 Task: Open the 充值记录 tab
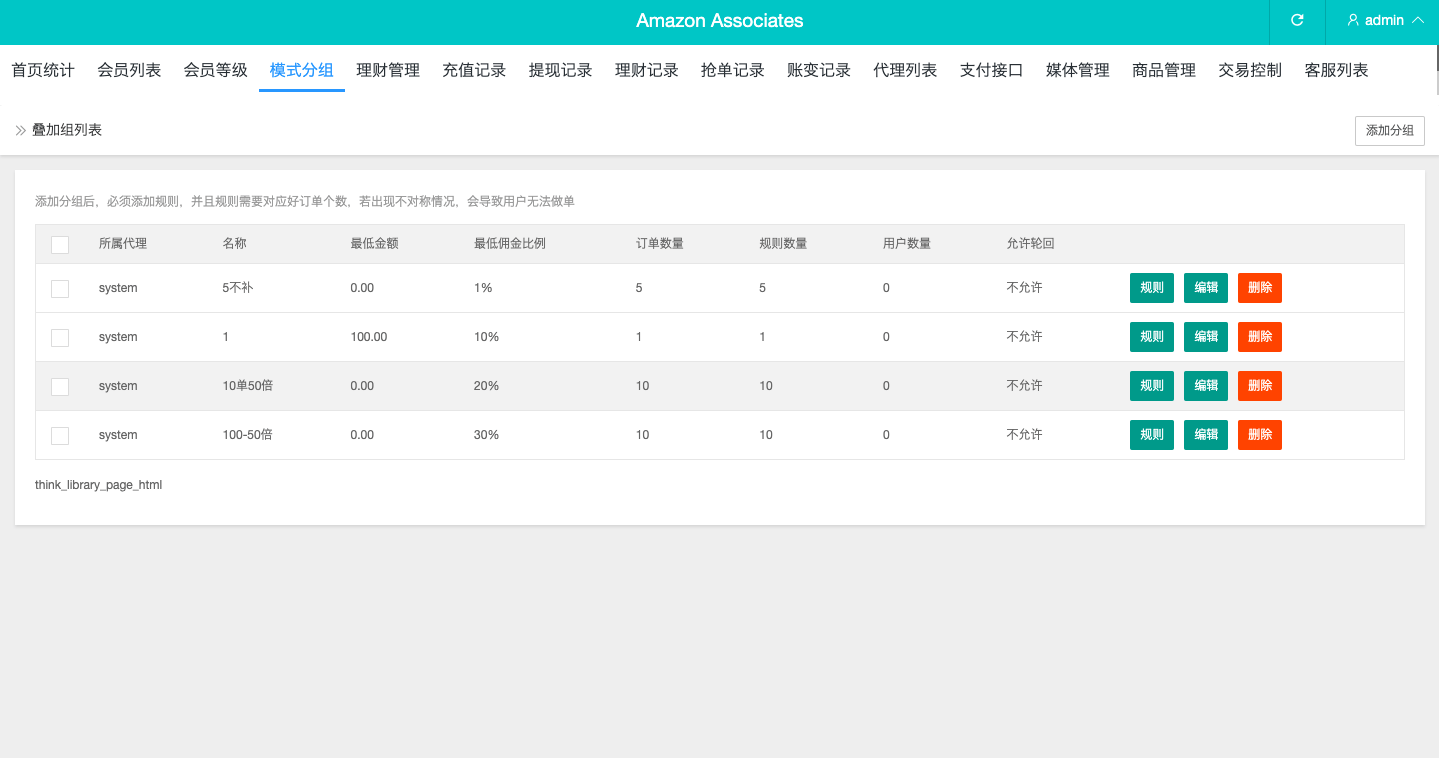(x=473, y=70)
